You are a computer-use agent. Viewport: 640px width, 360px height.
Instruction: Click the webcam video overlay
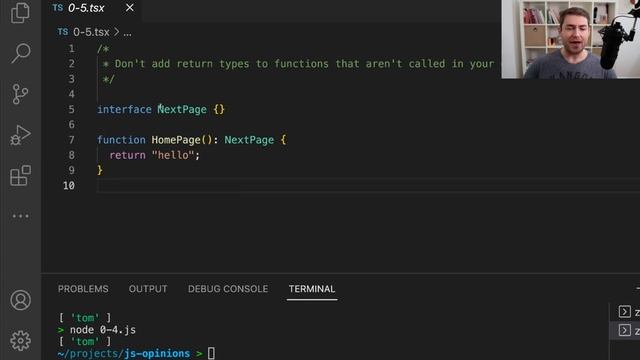coord(571,39)
